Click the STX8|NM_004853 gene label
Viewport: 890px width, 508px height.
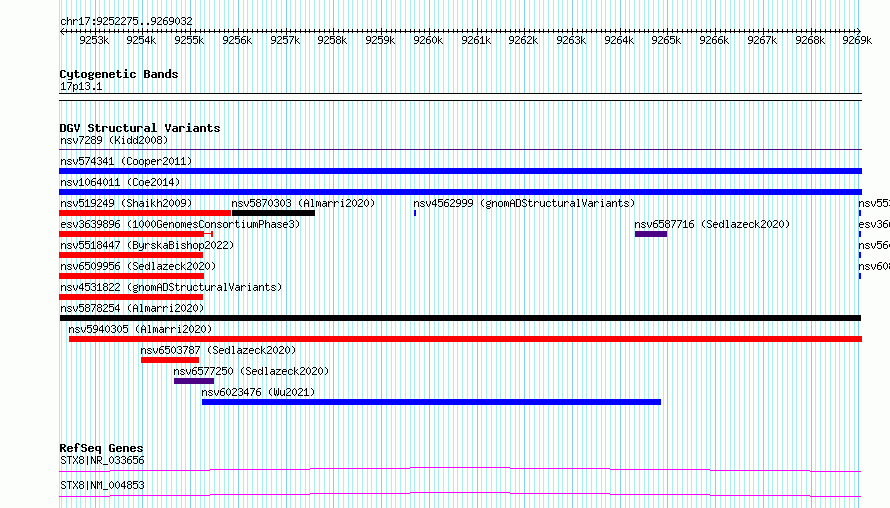102,485
